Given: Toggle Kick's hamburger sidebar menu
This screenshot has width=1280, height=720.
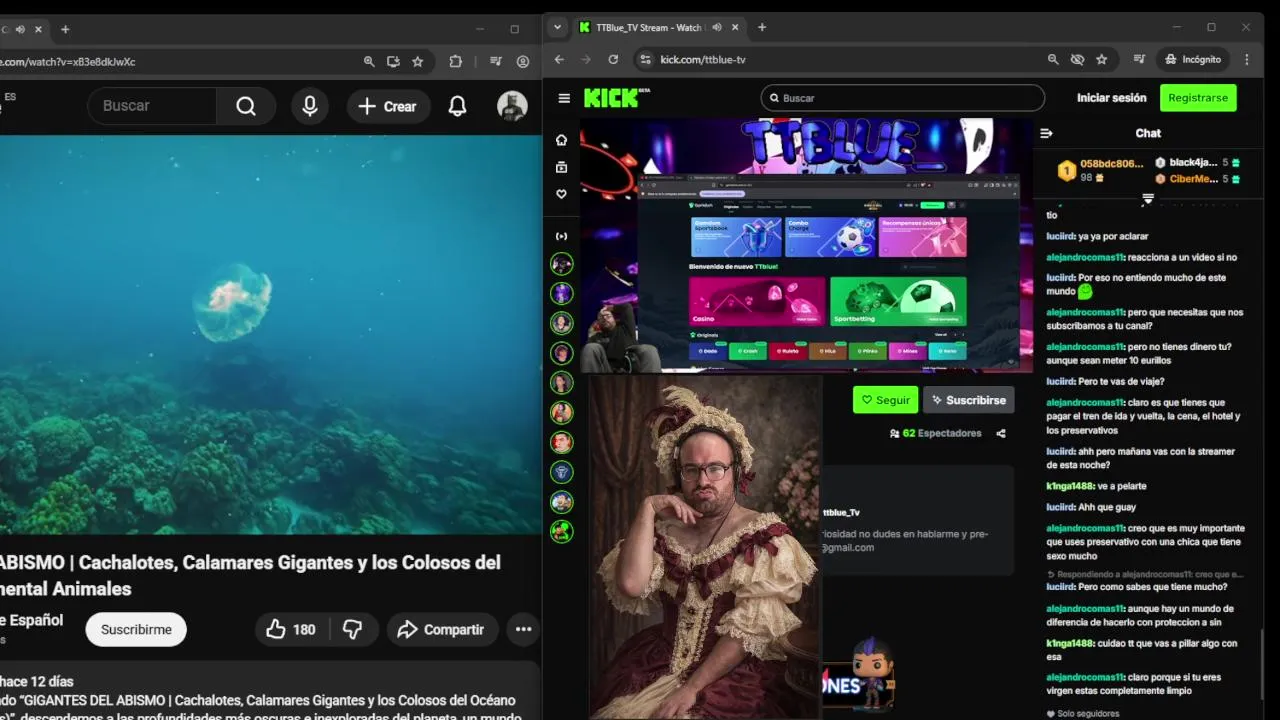Looking at the screenshot, I should click(564, 98).
